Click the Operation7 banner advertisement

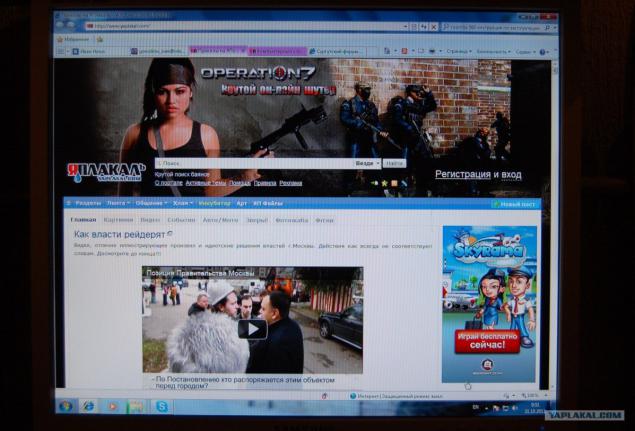pyautogui.click(x=283, y=109)
